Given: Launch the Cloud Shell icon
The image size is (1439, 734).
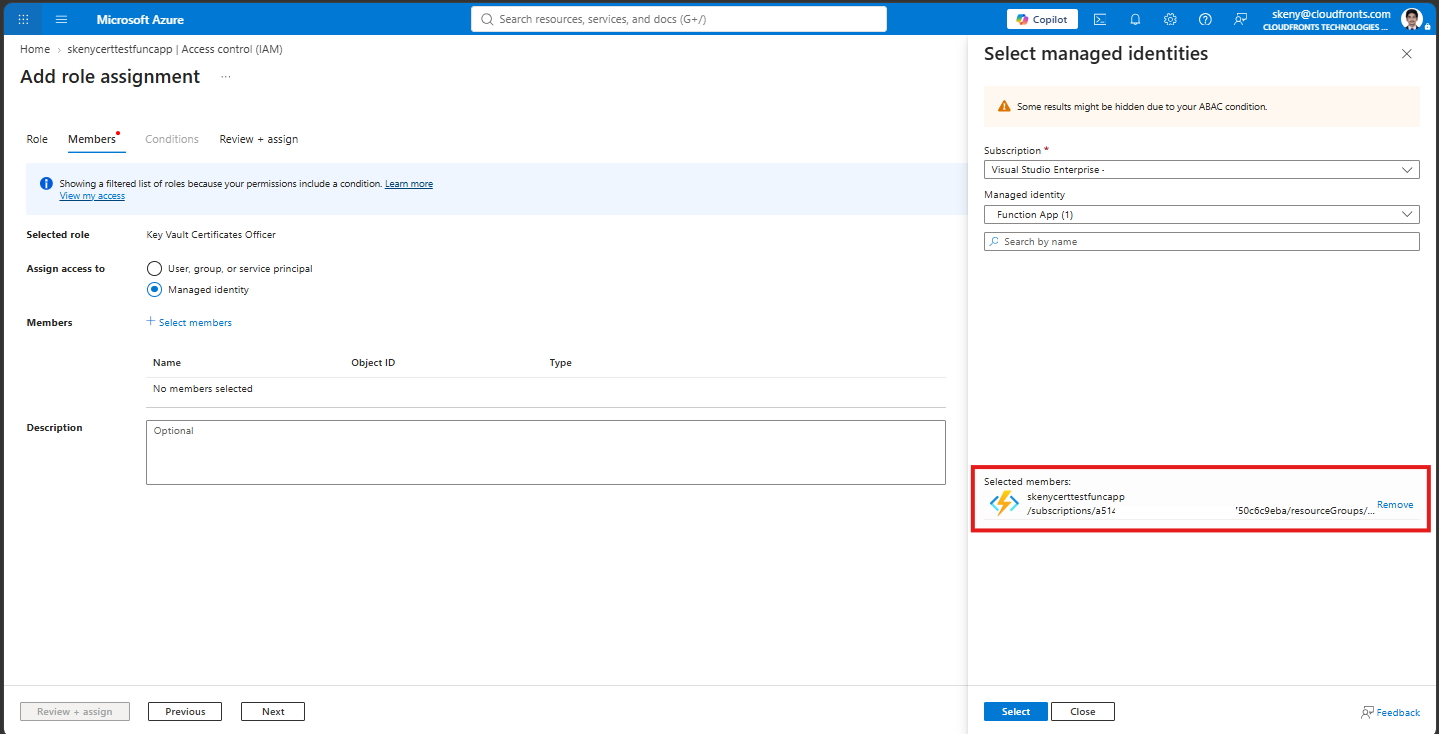Looking at the screenshot, I should (x=1100, y=19).
